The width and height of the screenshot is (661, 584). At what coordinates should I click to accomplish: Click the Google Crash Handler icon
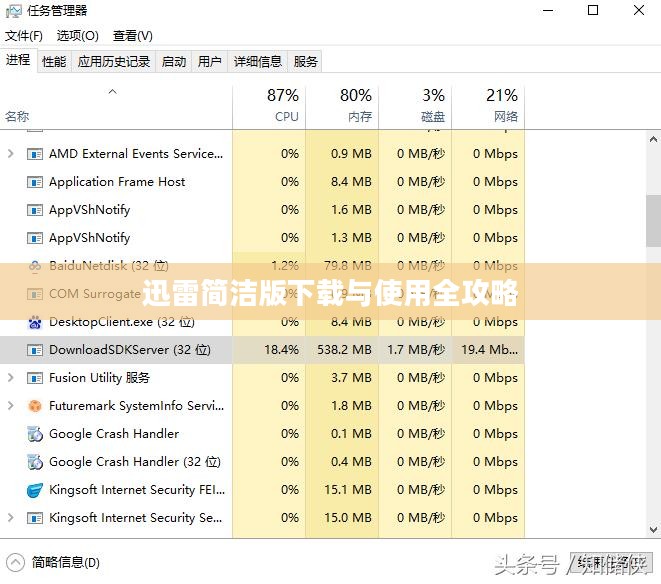click(35, 434)
